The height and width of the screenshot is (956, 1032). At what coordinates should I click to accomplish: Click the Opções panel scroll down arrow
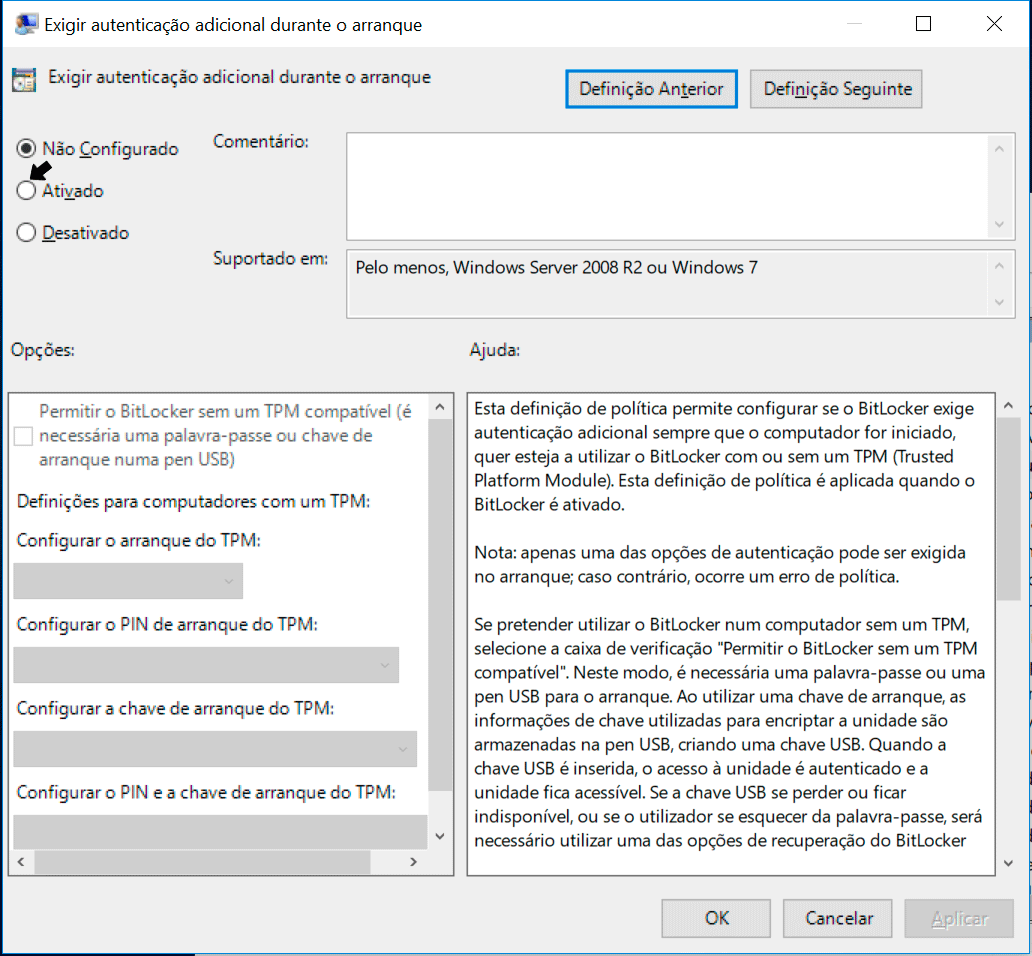440,836
